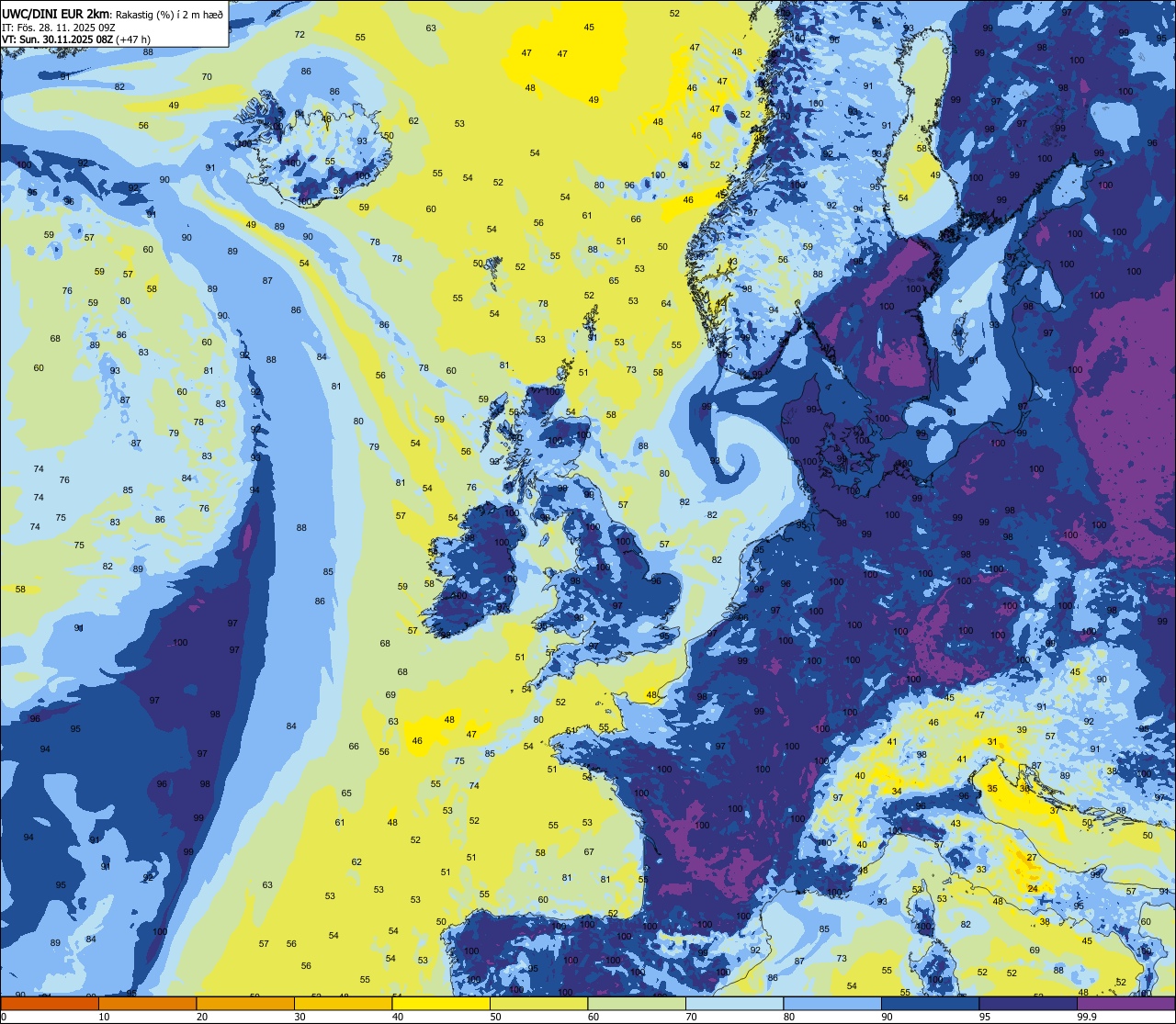1176x1024 pixels.
Task: Click the humidity value 34 over northwest Italy
Action: coord(897,791)
